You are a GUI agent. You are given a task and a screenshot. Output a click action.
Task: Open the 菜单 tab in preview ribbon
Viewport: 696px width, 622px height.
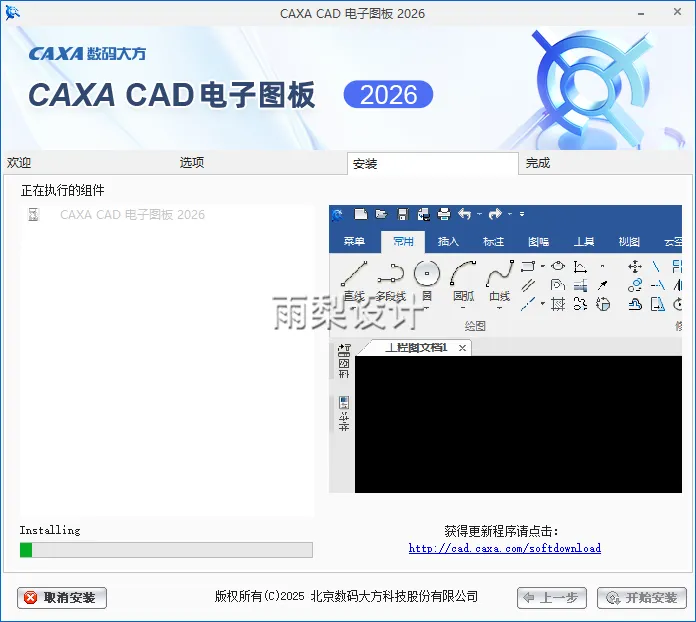354,242
